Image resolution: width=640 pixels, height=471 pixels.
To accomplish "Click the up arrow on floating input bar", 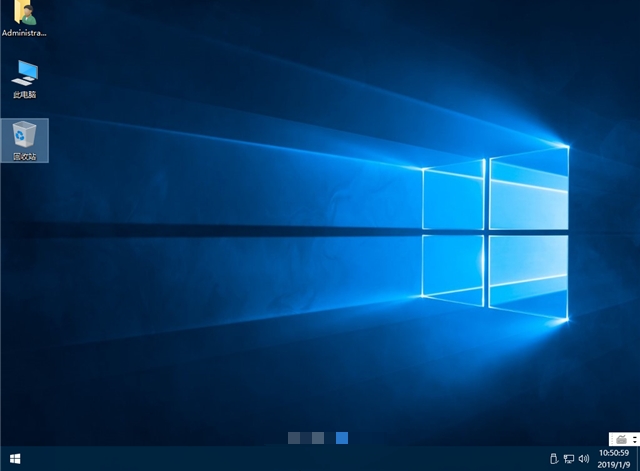I will point(634,436).
